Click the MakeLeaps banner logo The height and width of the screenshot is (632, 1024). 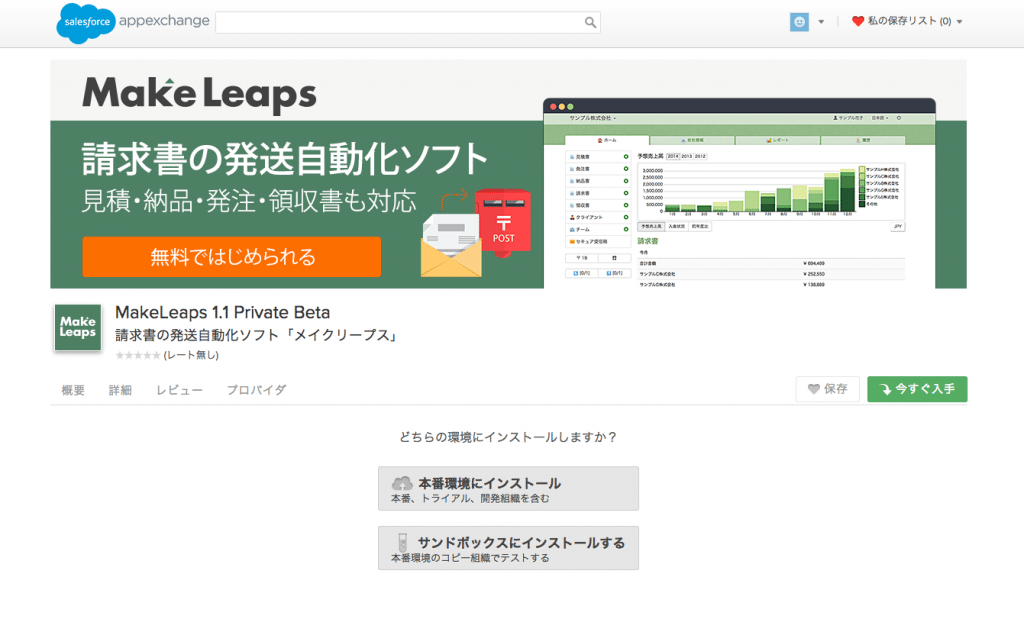click(199, 94)
